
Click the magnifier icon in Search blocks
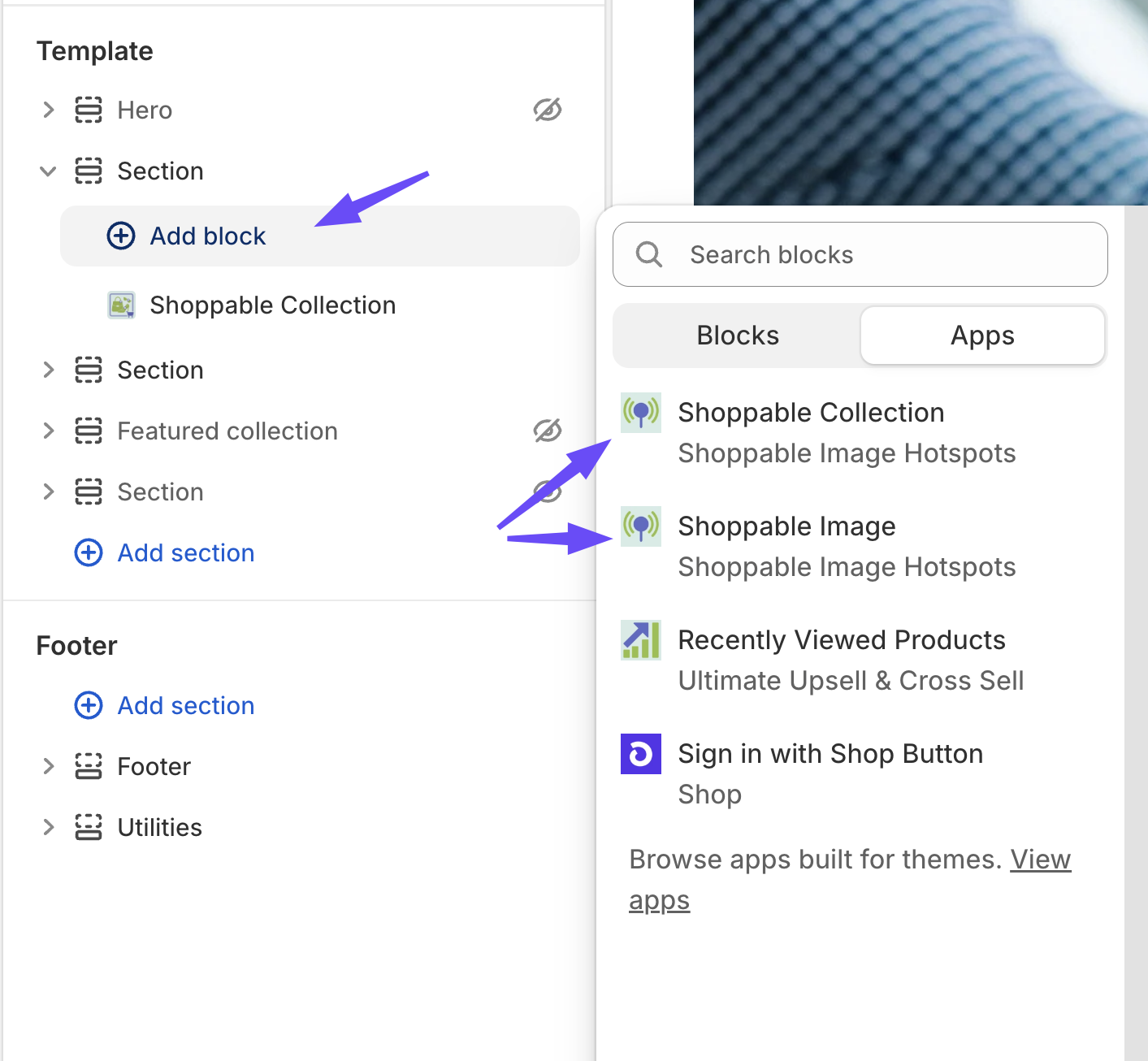pyautogui.click(x=649, y=254)
